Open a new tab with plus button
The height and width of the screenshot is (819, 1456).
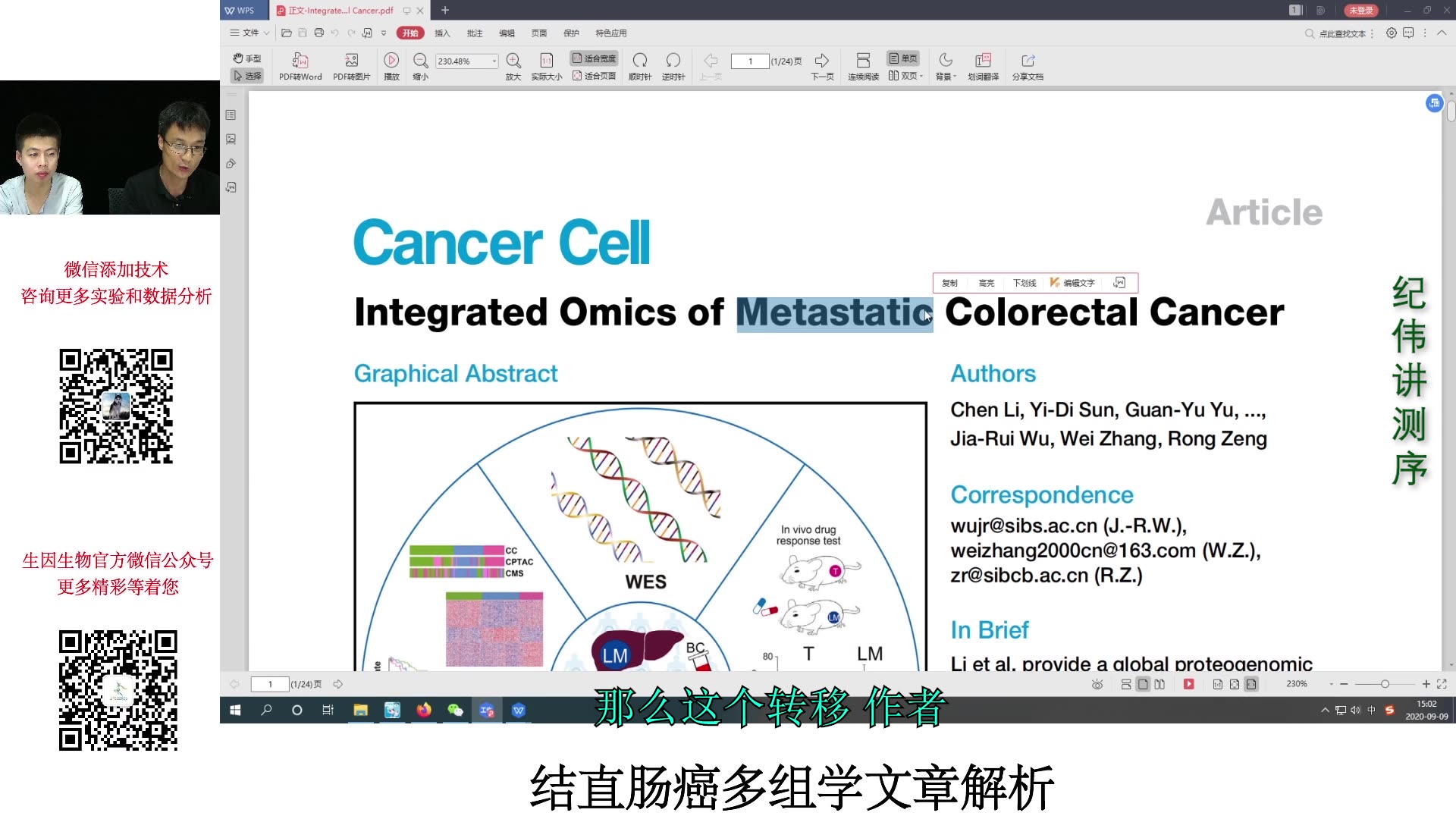[x=445, y=10]
